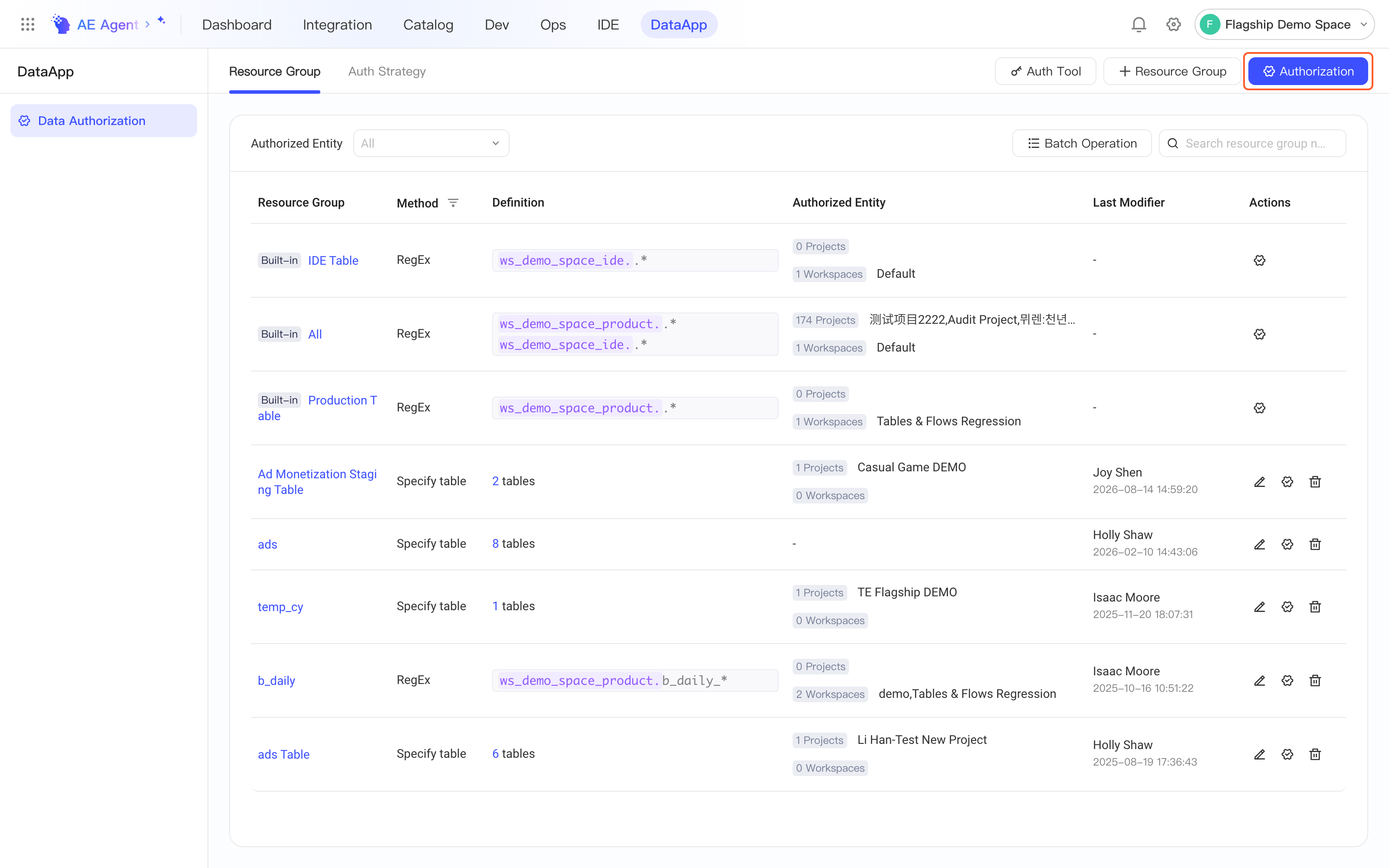1389x868 pixels.
Task: Filter the Method column
Action: coord(453,203)
